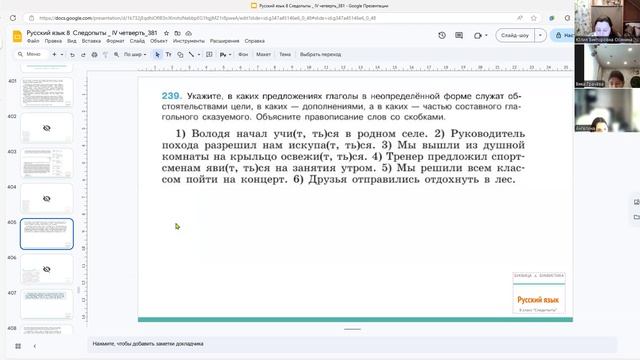This screenshot has width=640, height=360.
Task: Select current slide 405 thumbnail
Action: tap(47, 234)
